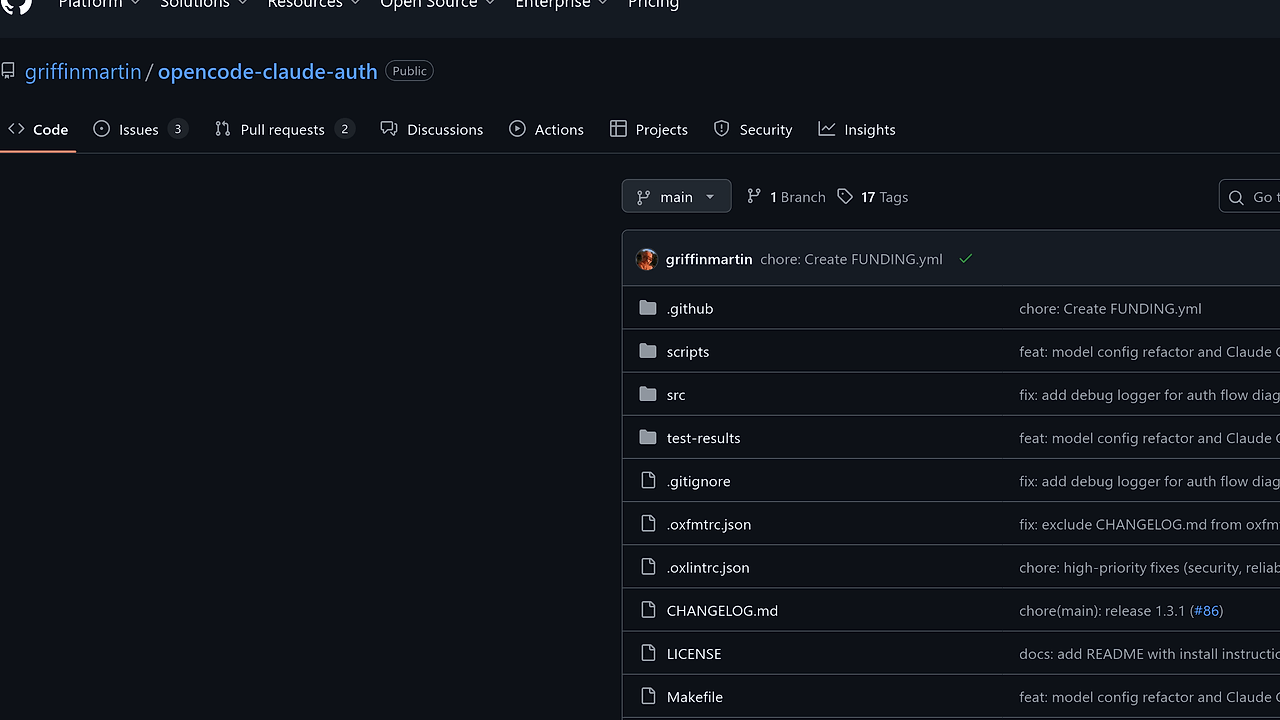1280x720 pixels.
Task: Click the Insights graph icon
Action: 827,129
